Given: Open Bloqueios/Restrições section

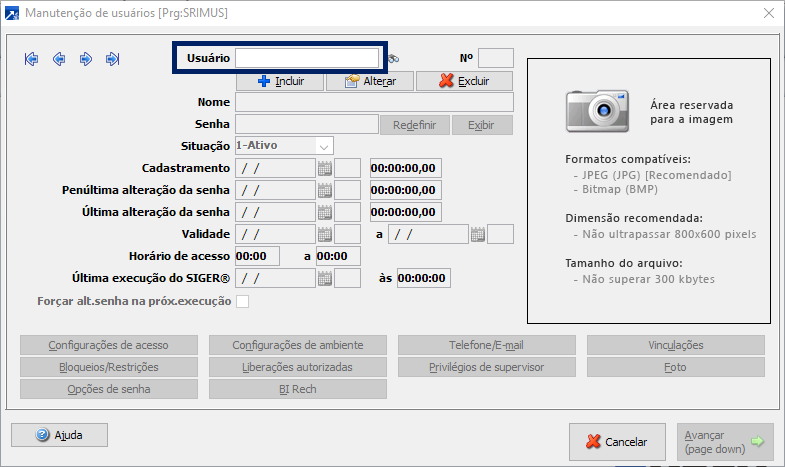Looking at the screenshot, I should click(x=109, y=367).
